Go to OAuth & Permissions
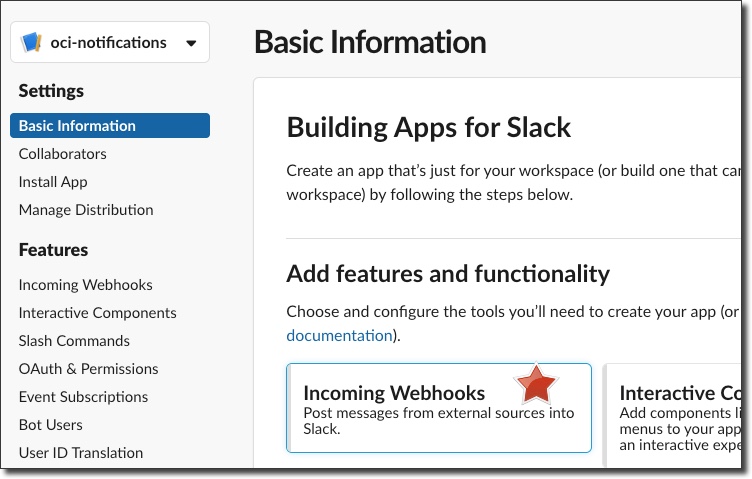Viewport: 752px width, 479px height. click(x=88, y=369)
